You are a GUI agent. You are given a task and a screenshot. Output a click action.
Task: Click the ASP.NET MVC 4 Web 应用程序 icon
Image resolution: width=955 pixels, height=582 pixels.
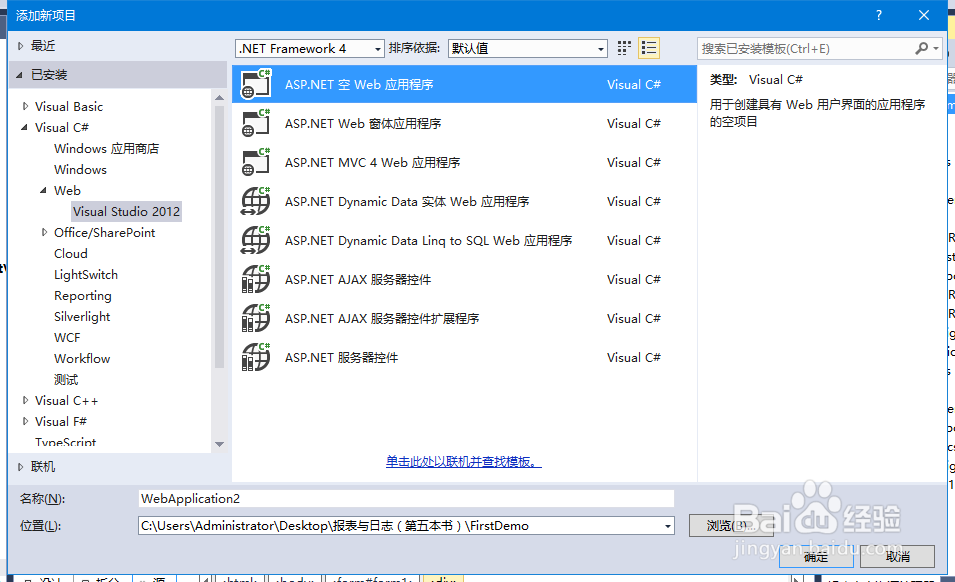[255, 162]
